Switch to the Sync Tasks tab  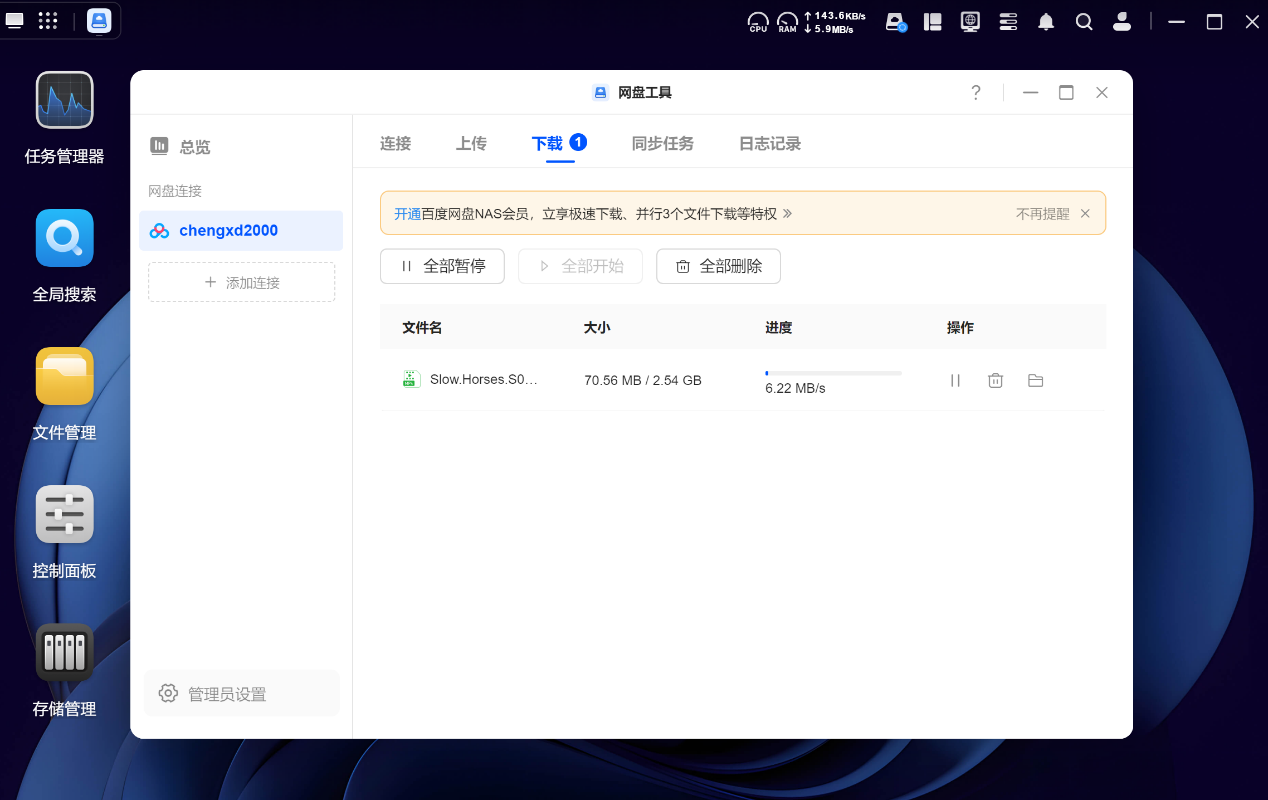tap(662, 143)
